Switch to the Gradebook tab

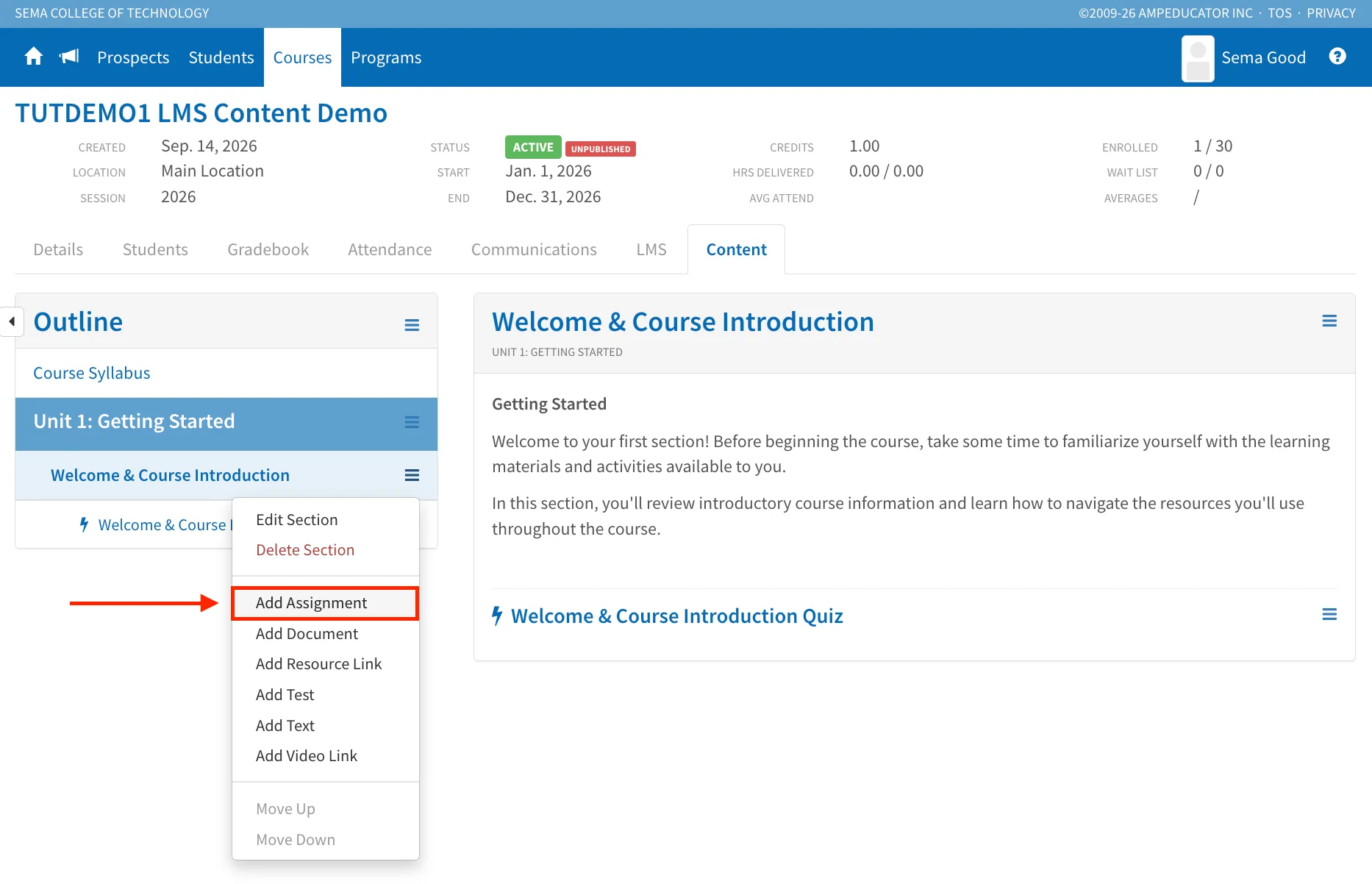(x=268, y=249)
